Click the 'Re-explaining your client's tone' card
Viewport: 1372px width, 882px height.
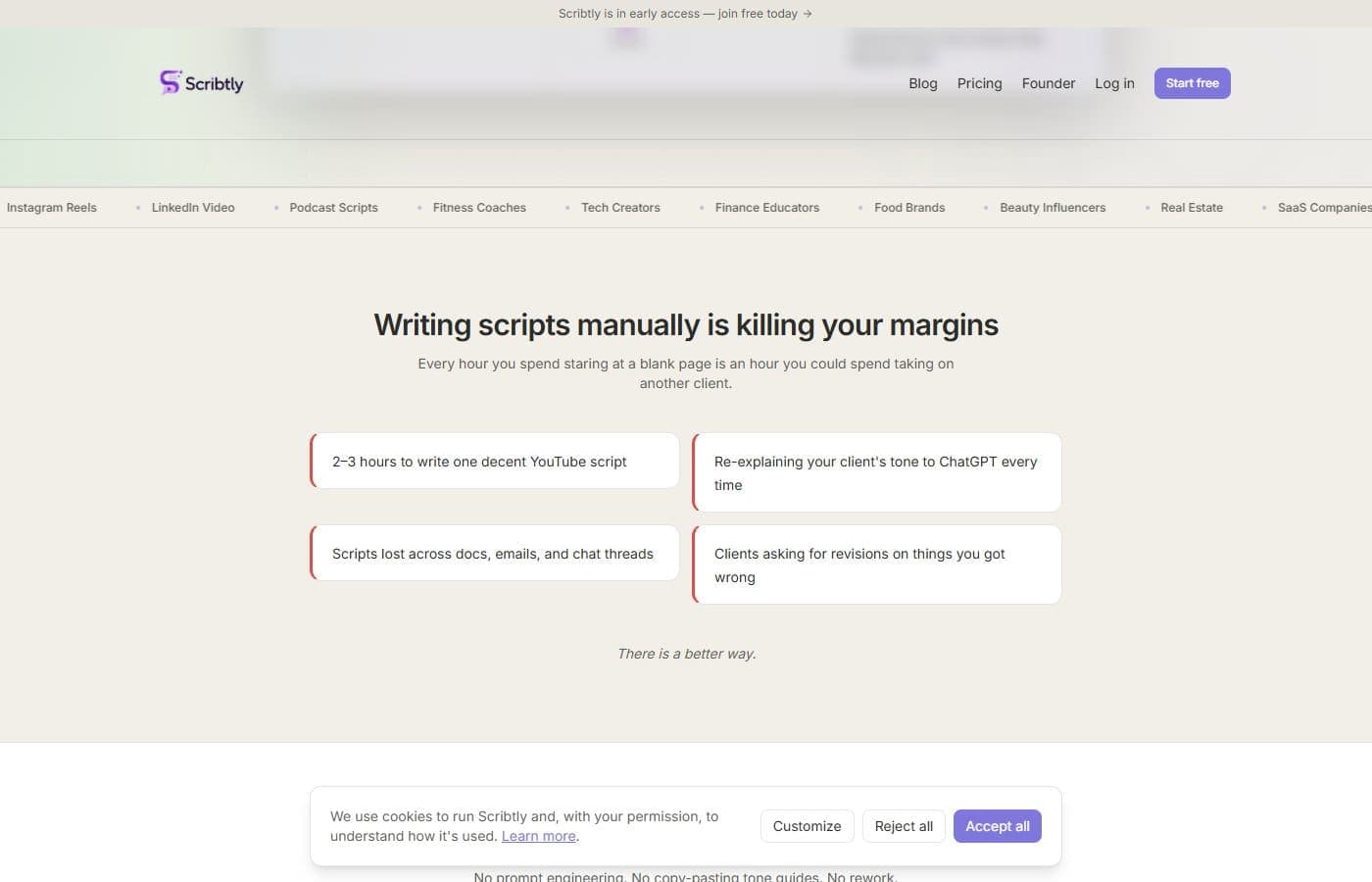click(877, 472)
